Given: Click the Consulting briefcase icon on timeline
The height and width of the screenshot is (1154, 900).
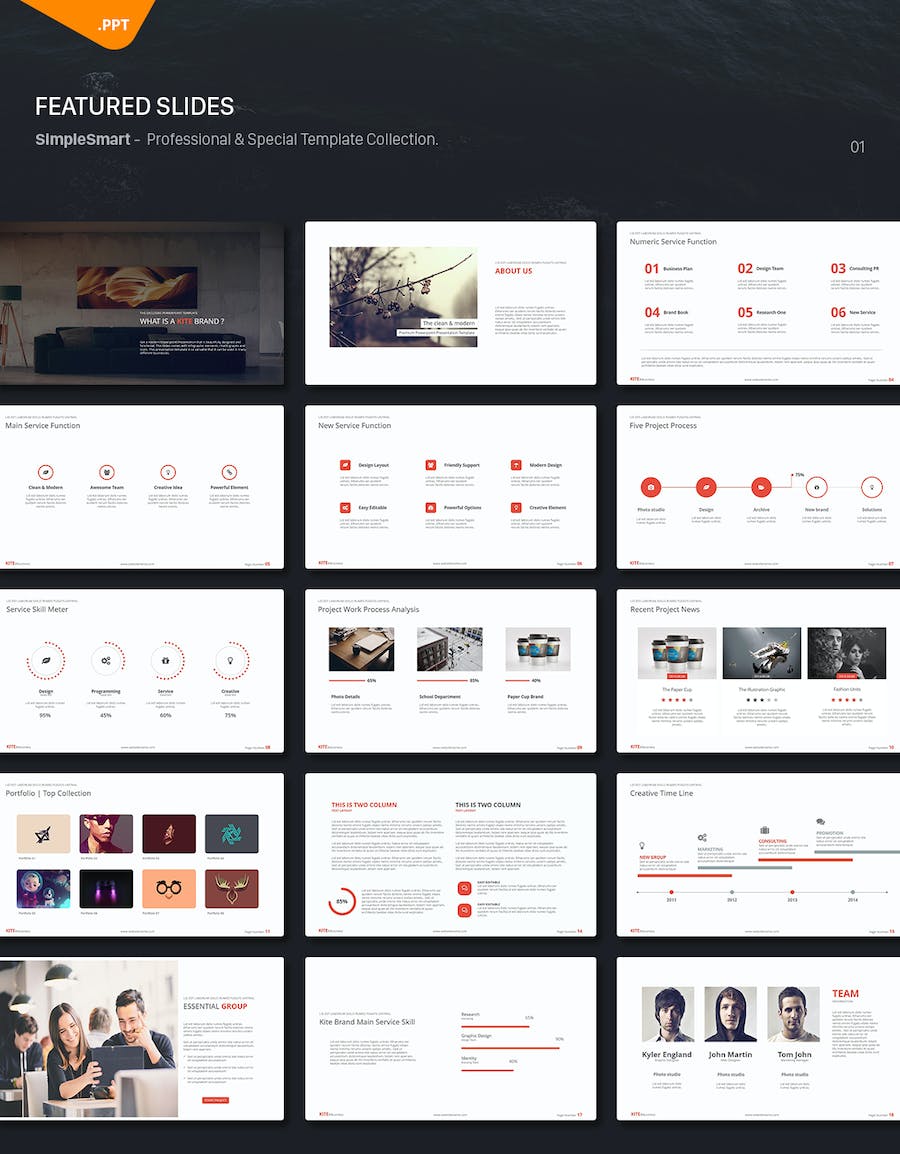Looking at the screenshot, I should pyautogui.click(x=765, y=830).
